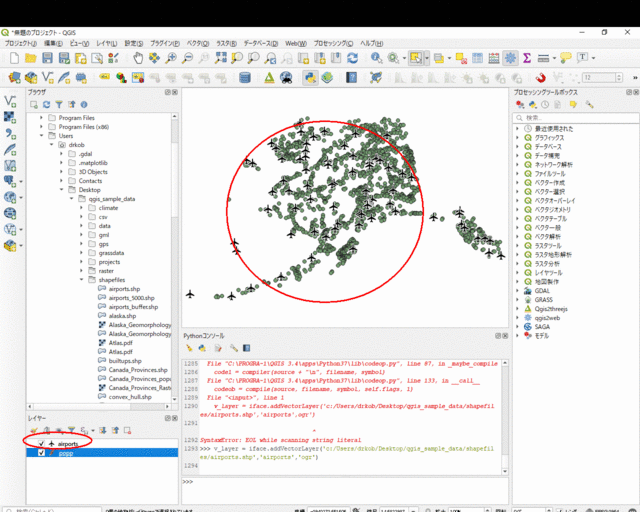Click Add Vector Layer icon in left sidebar
Screen dimensions: 640x512
click(10, 101)
